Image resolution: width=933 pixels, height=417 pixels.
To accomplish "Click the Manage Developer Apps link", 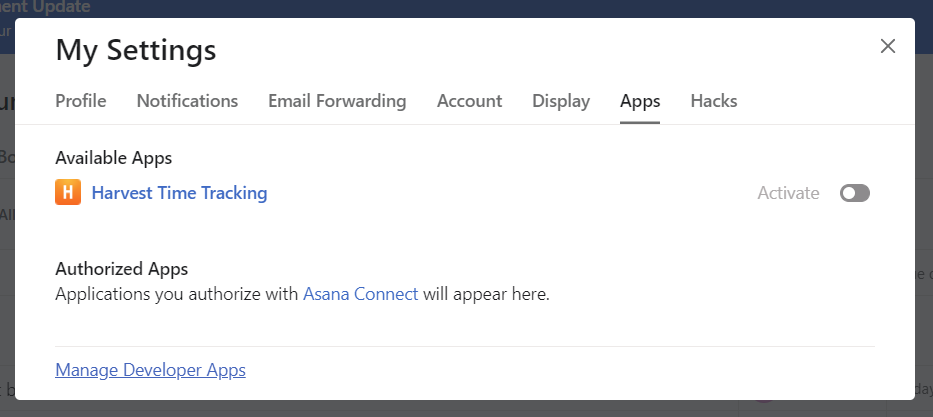I will point(150,370).
